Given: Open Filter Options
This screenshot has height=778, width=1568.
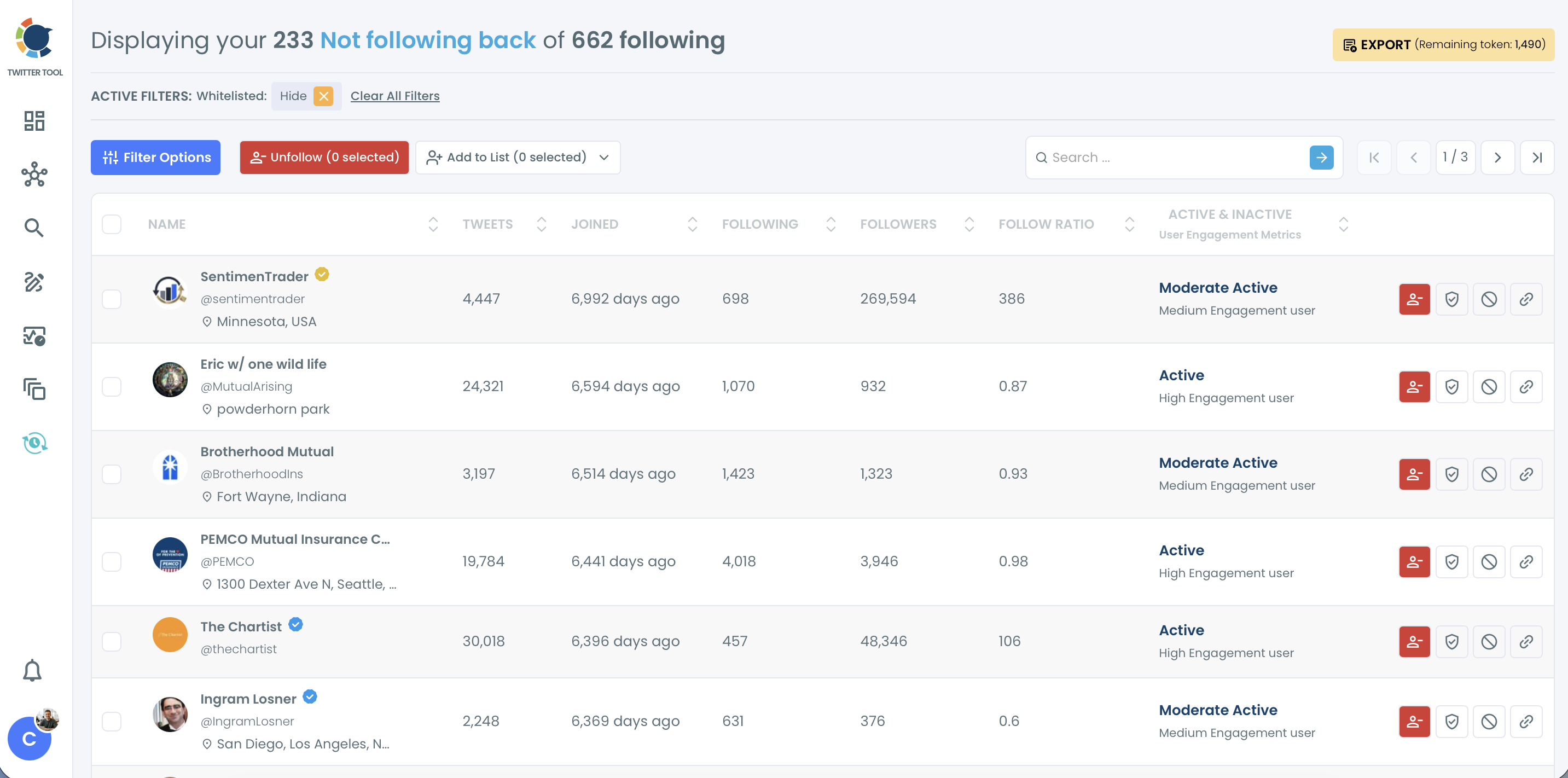Looking at the screenshot, I should pyautogui.click(x=155, y=158).
